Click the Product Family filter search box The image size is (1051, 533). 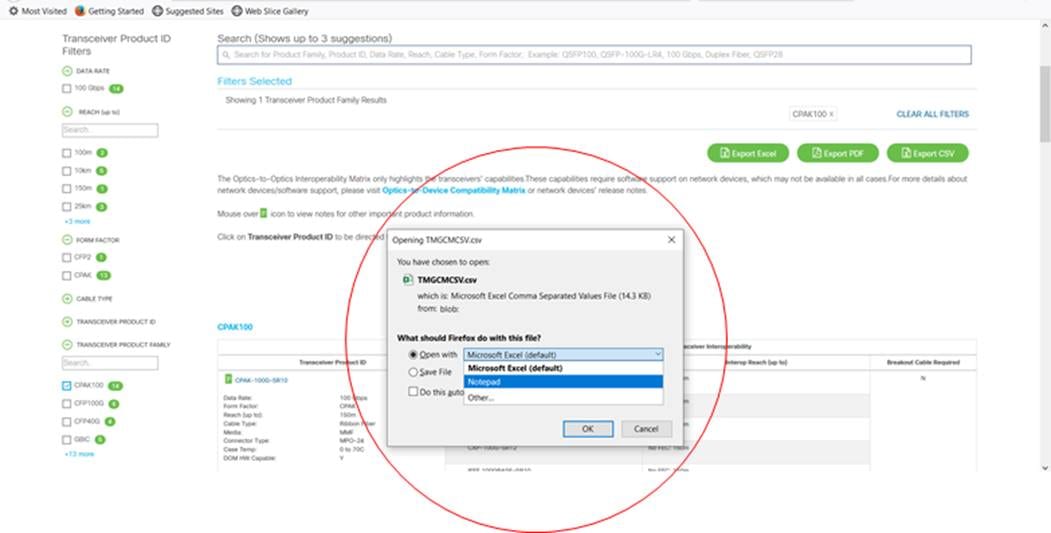(110, 363)
